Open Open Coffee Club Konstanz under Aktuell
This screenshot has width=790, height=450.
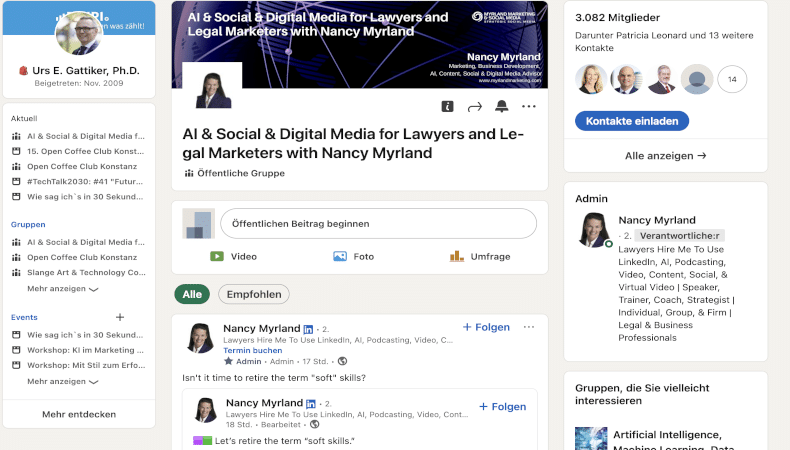75,166
